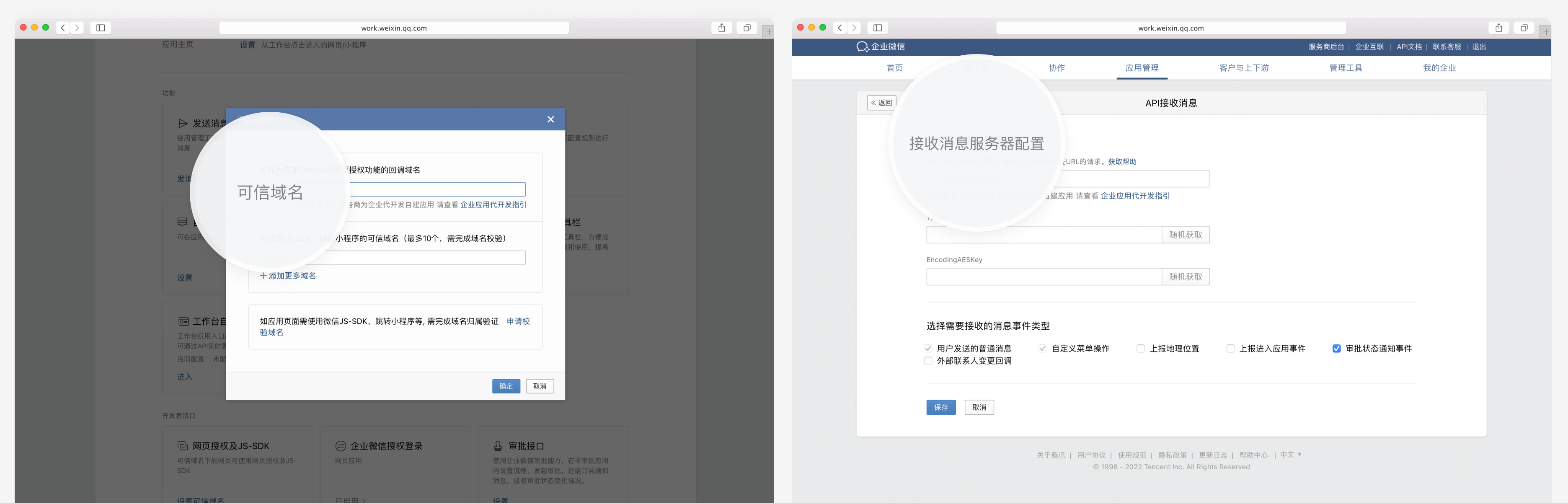Click back arrow in left Safari window

[x=63, y=28]
